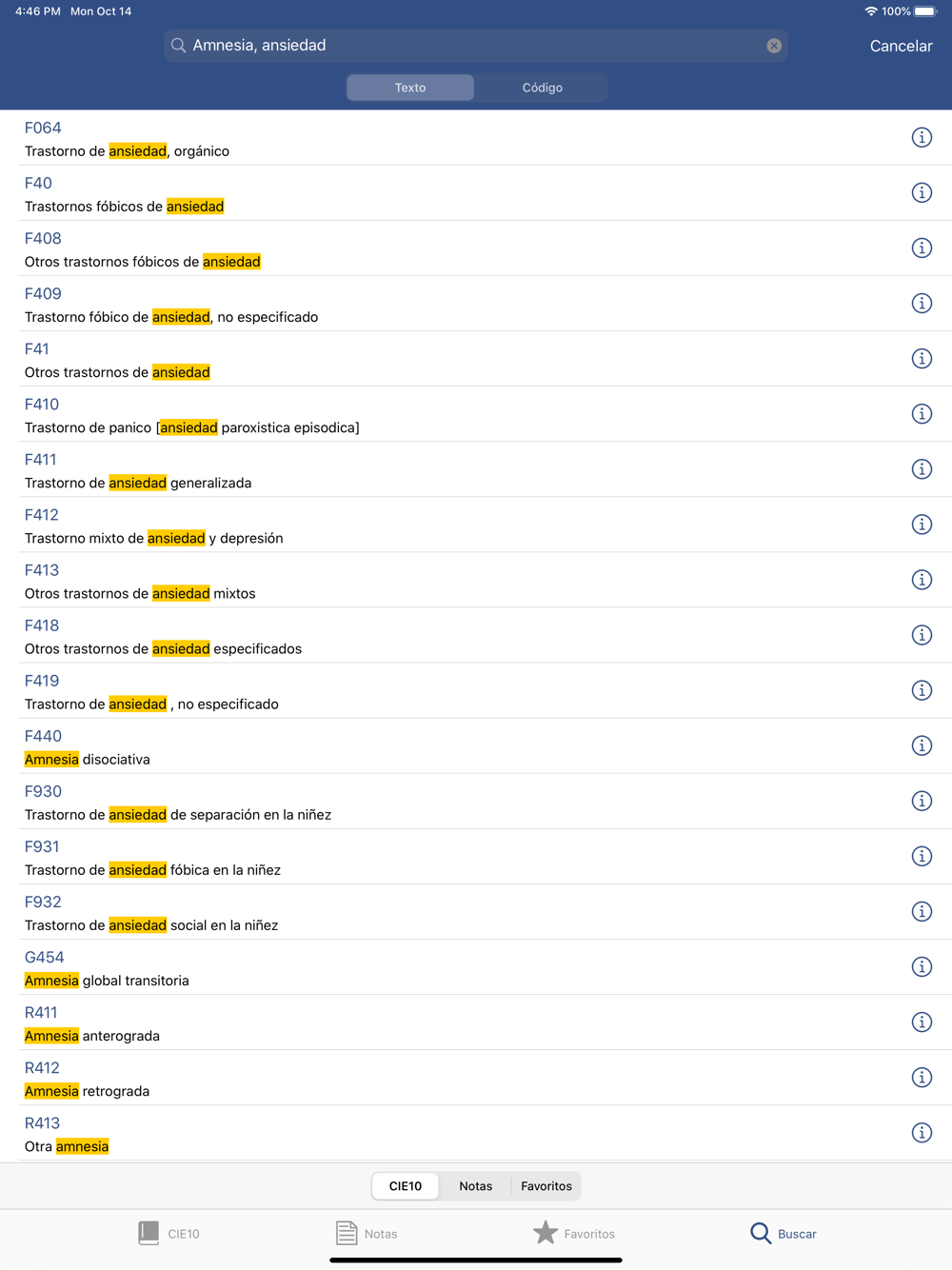This screenshot has width=952, height=1270.
Task: Click the Amnesia, ansiedad search field
Action: pyautogui.click(x=476, y=46)
